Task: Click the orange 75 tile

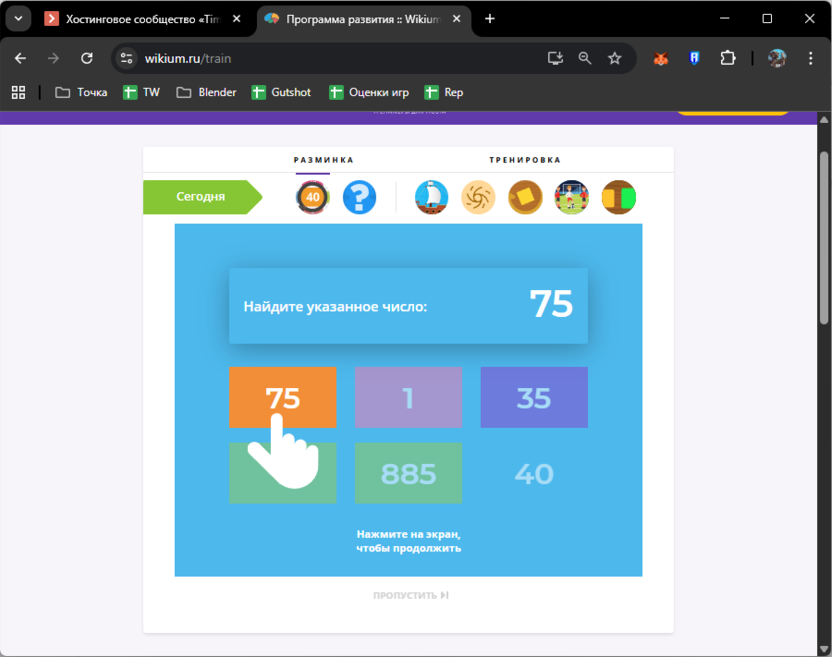Action: 283,397
